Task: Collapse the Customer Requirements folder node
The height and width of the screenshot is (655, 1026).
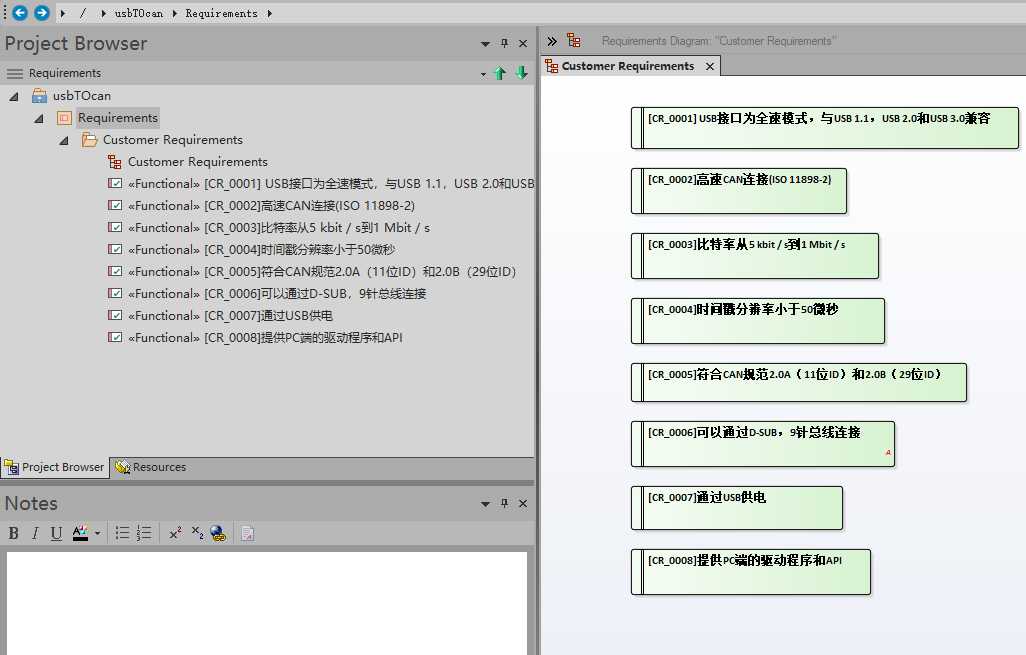Action: (63, 140)
